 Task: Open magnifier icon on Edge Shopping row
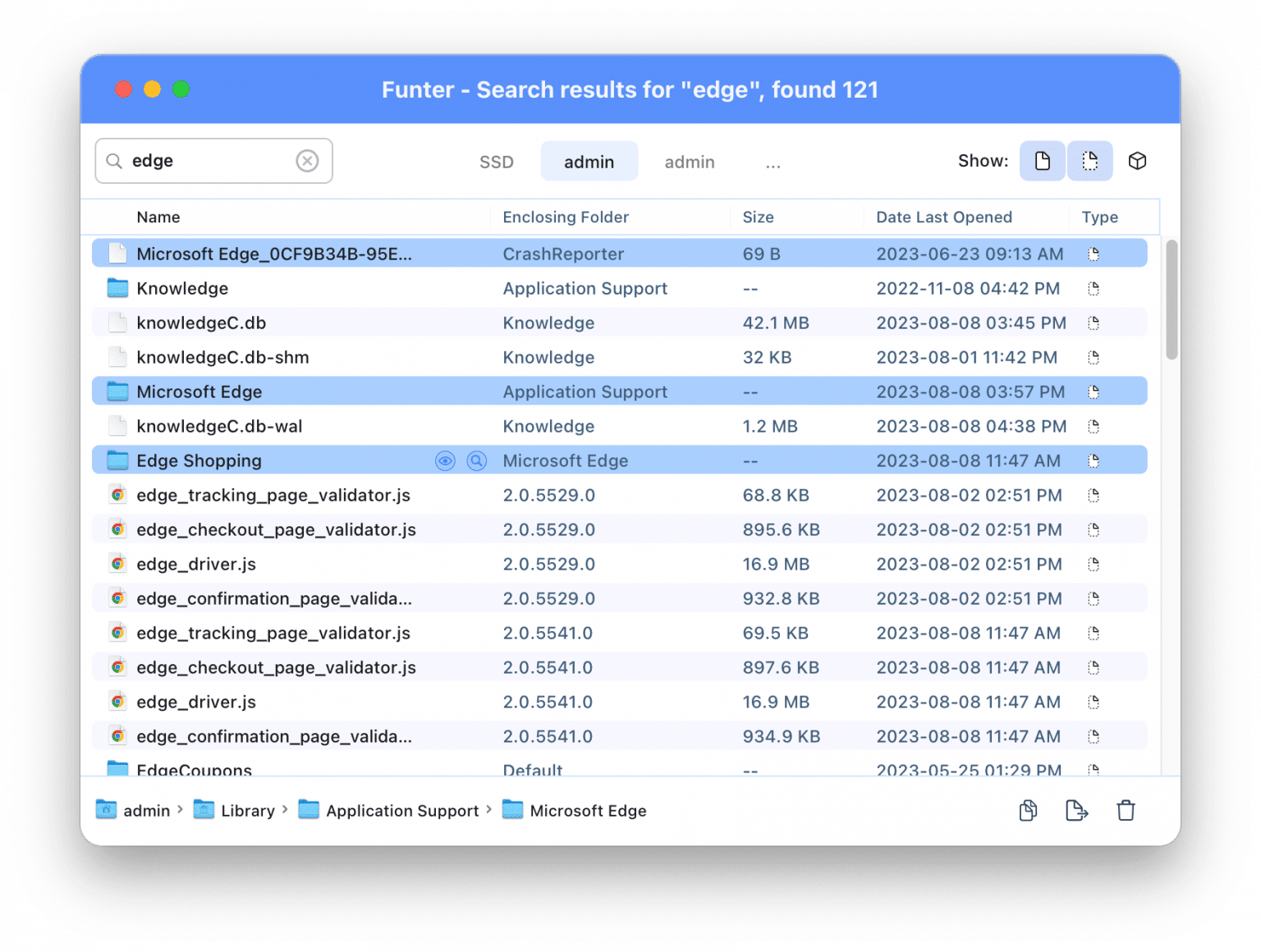click(x=476, y=460)
